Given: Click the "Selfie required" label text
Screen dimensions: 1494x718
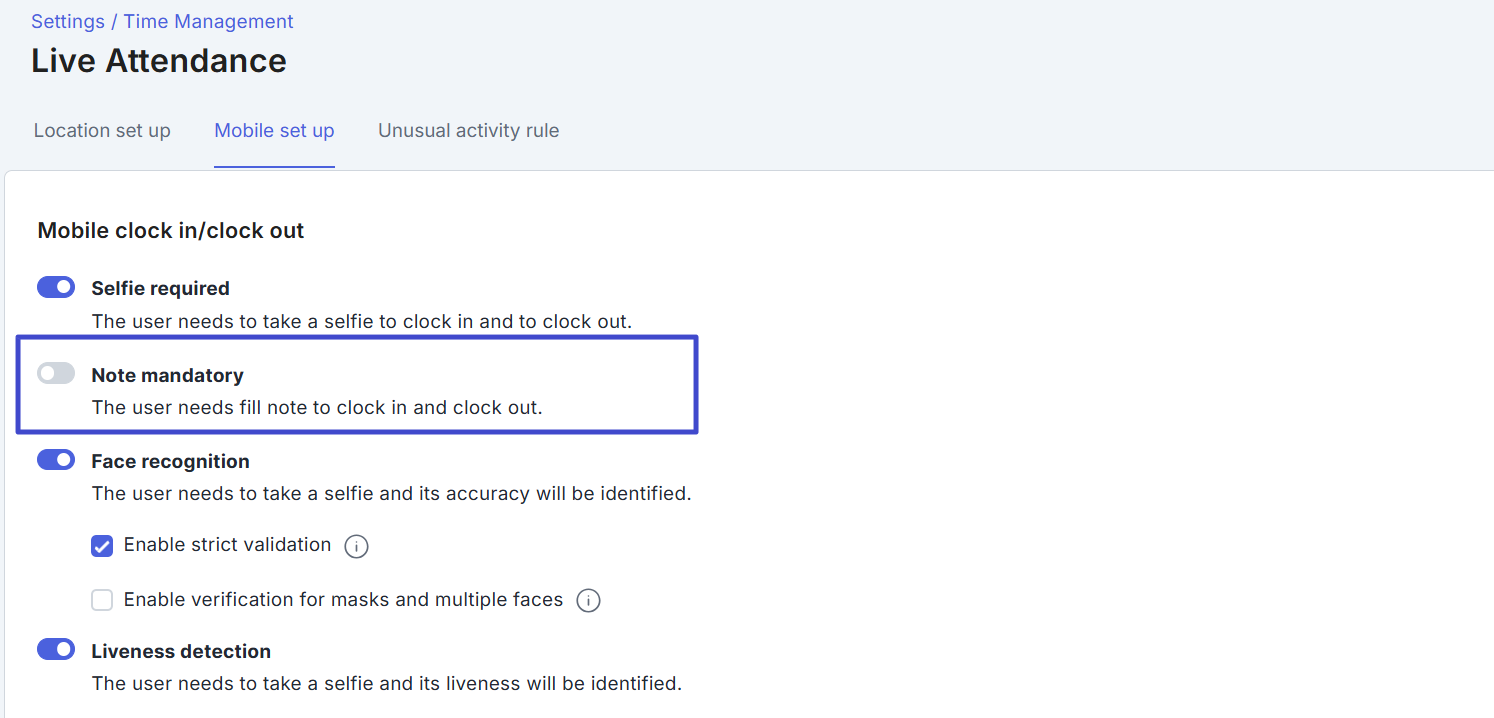Looking at the screenshot, I should 160,288.
